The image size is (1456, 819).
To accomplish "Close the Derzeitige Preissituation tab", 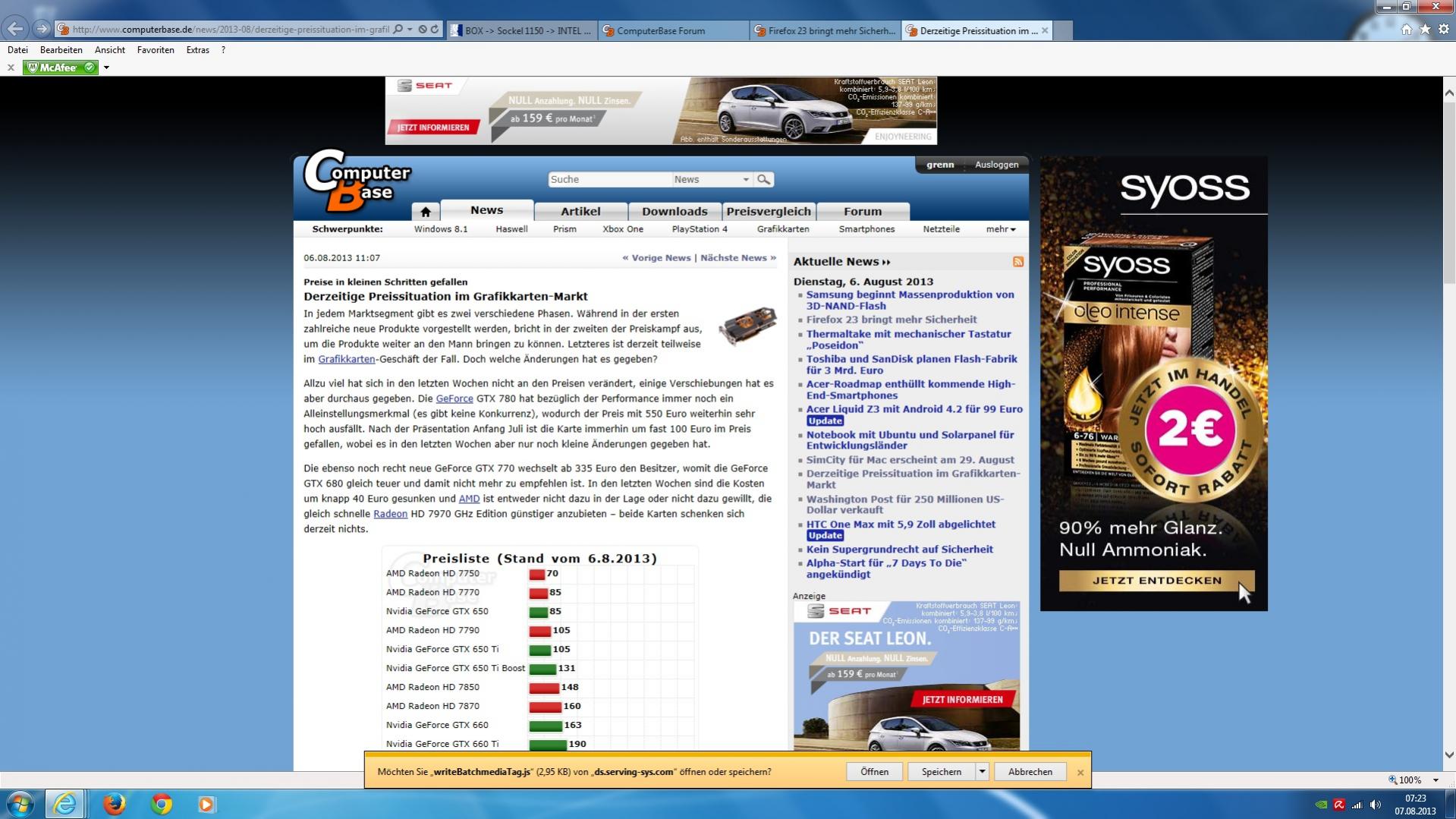I will point(1045,30).
